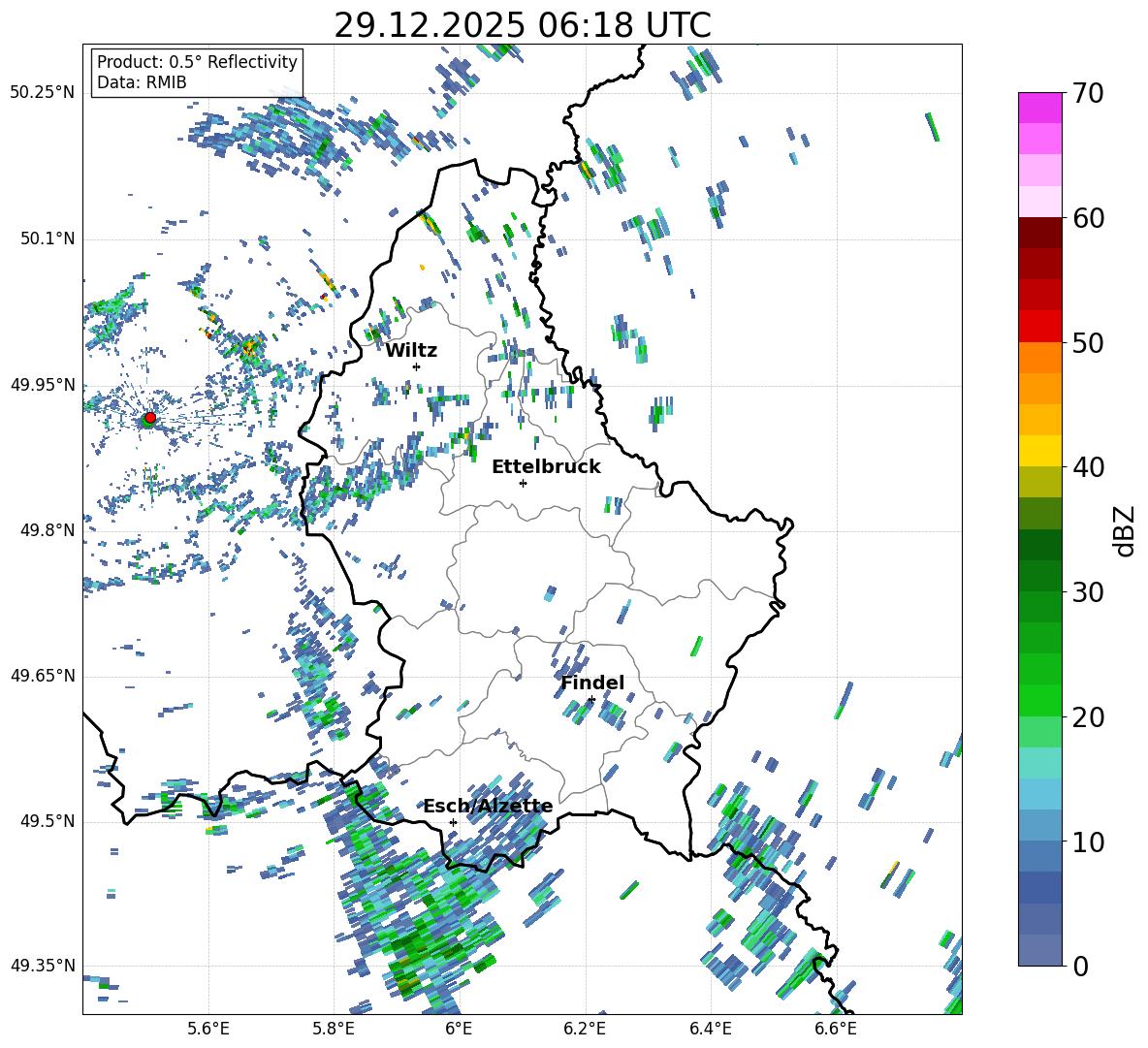Click the Esch/Alzette station cross marker
Image resolution: width=1148 pixels, height=1048 pixels.
tap(453, 822)
